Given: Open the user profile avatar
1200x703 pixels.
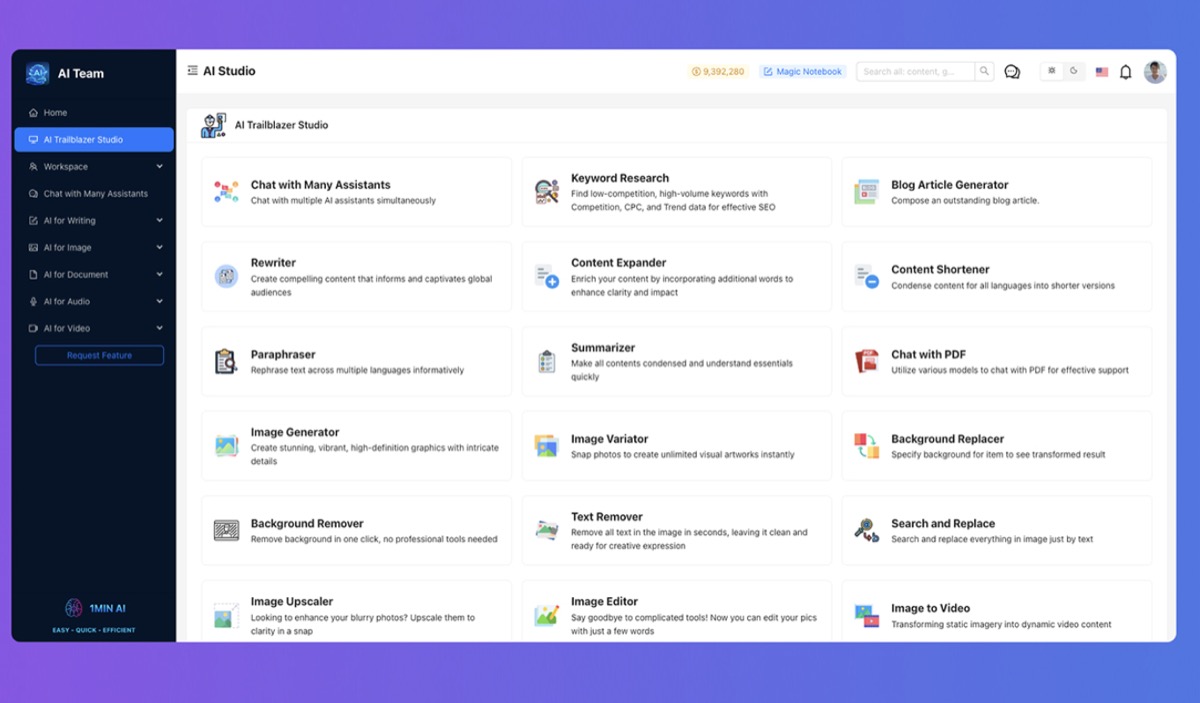Looking at the screenshot, I should coord(1155,72).
